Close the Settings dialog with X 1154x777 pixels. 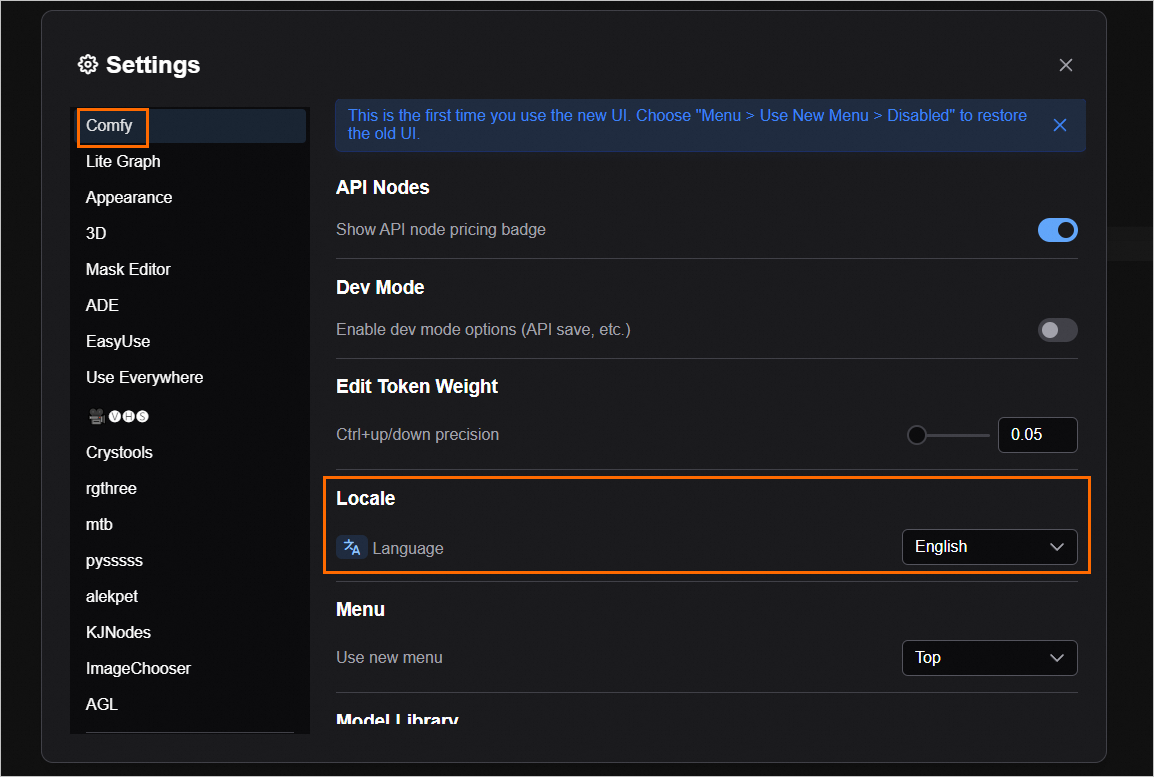click(1065, 65)
